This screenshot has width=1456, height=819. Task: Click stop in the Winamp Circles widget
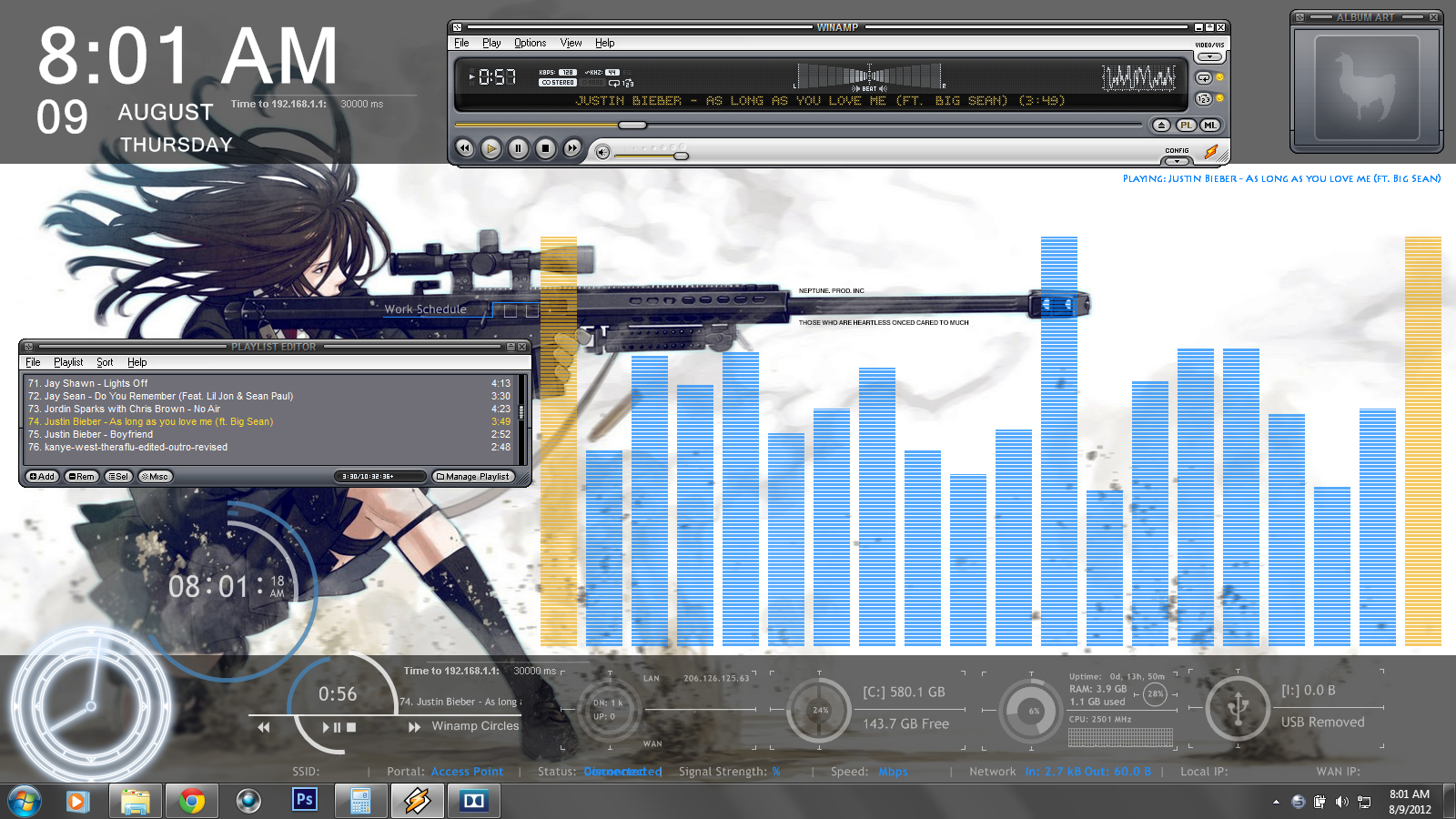pyautogui.click(x=351, y=727)
